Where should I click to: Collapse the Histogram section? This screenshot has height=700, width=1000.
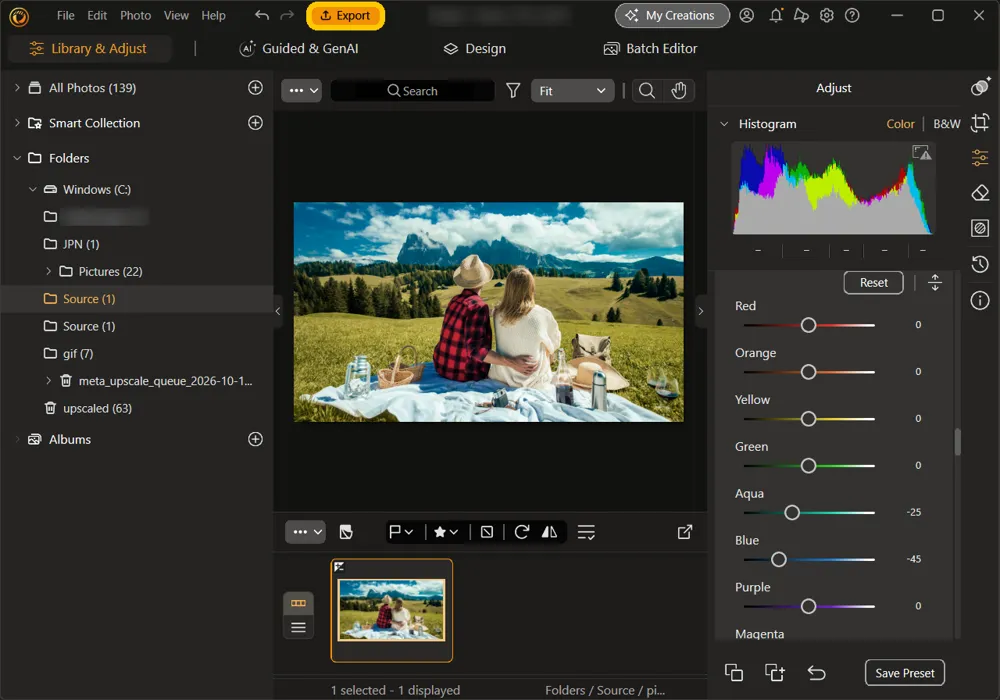(x=724, y=124)
